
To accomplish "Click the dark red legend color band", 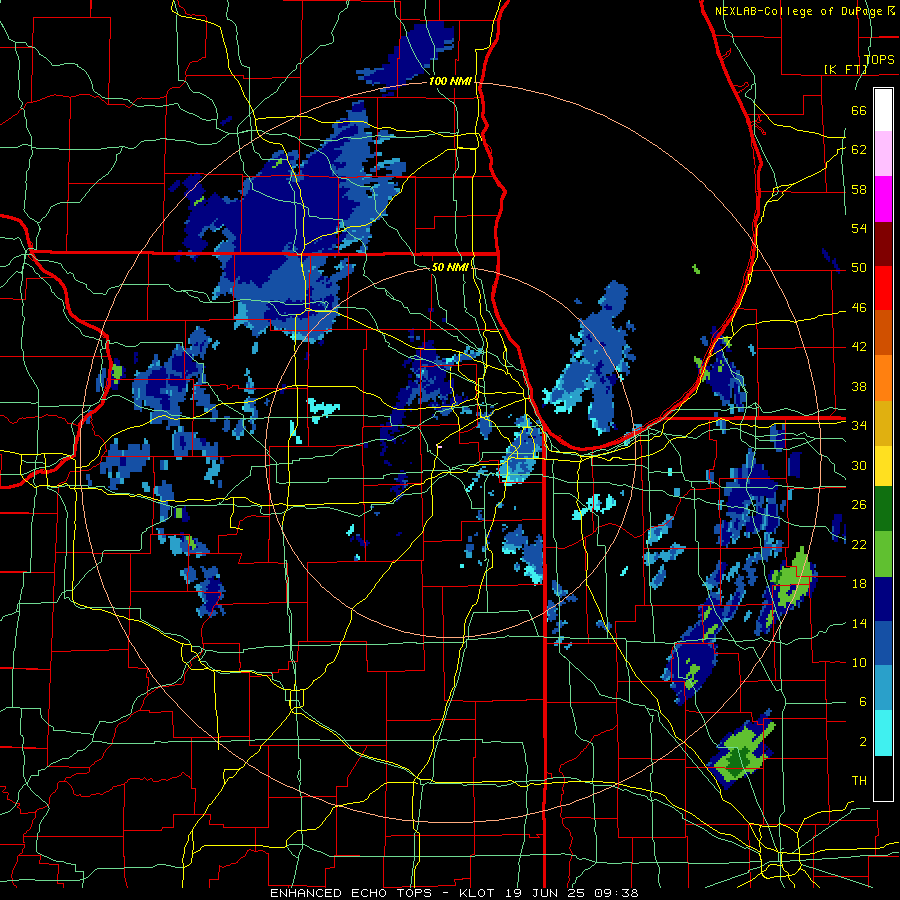I will 883,243.
